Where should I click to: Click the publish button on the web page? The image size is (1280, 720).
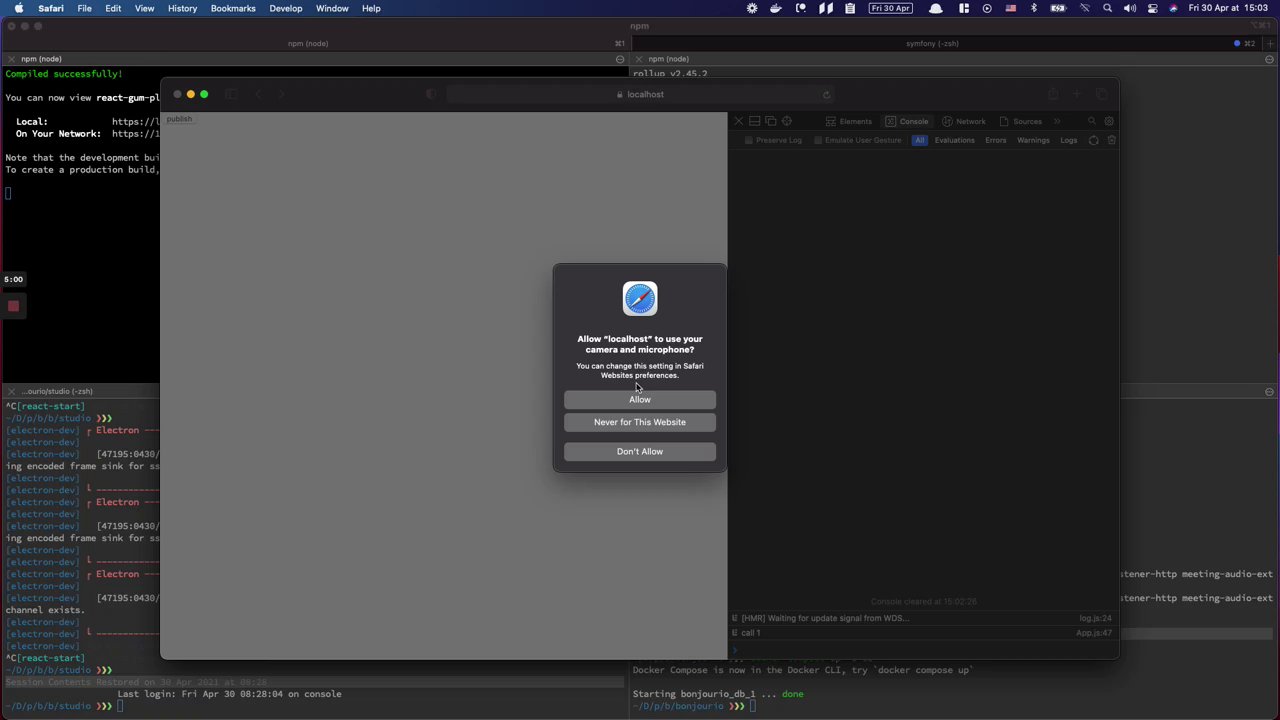[x=179, y=119]
